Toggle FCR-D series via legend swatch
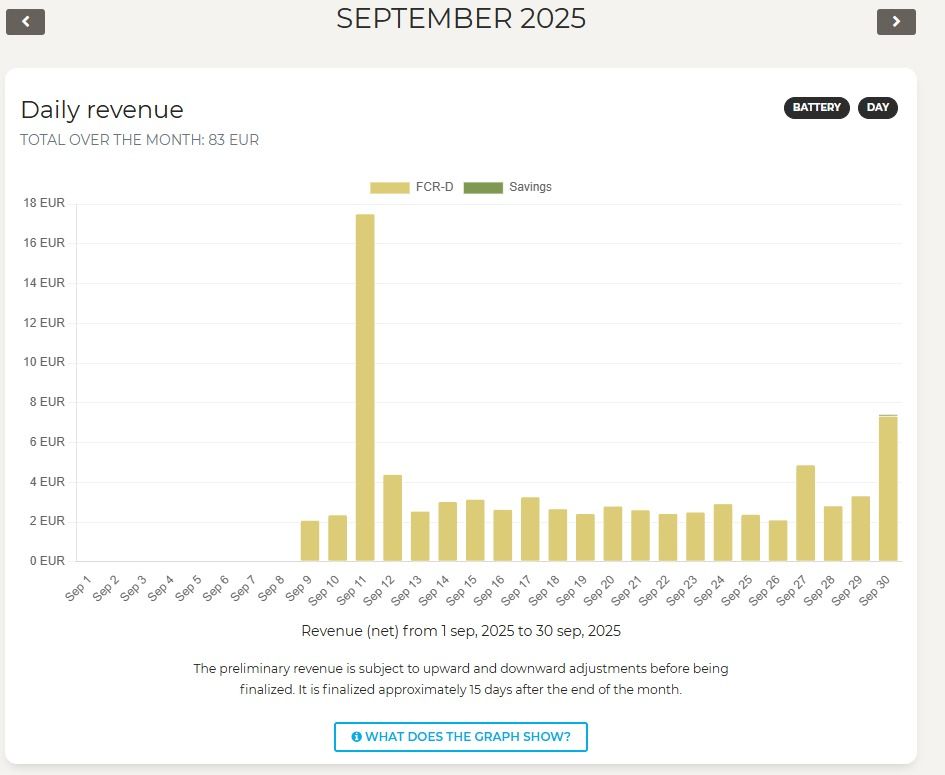Viewport: 945px width, 775px height. point(389,187)
